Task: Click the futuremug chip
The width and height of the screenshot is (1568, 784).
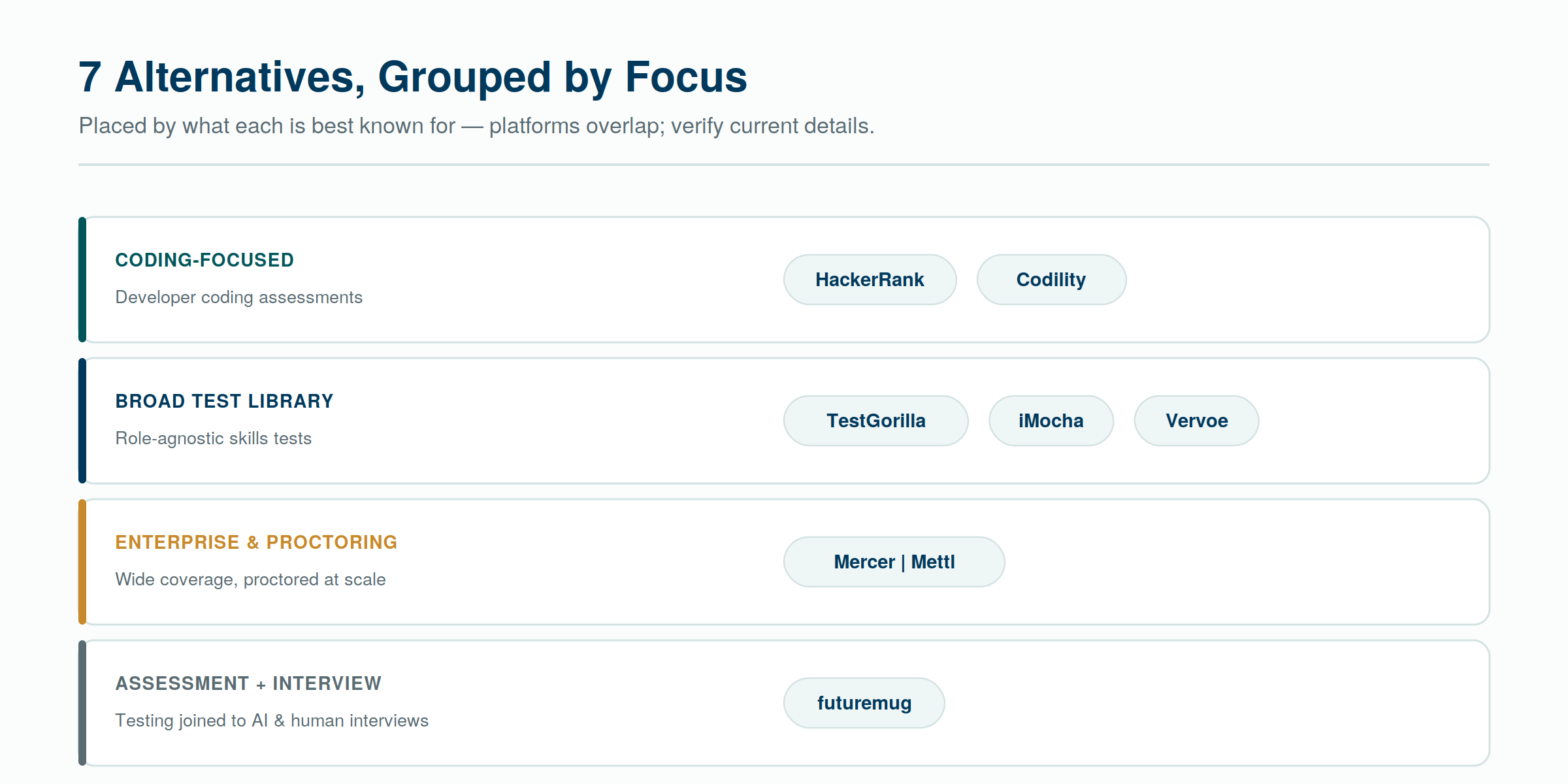Action: point(864,703)
